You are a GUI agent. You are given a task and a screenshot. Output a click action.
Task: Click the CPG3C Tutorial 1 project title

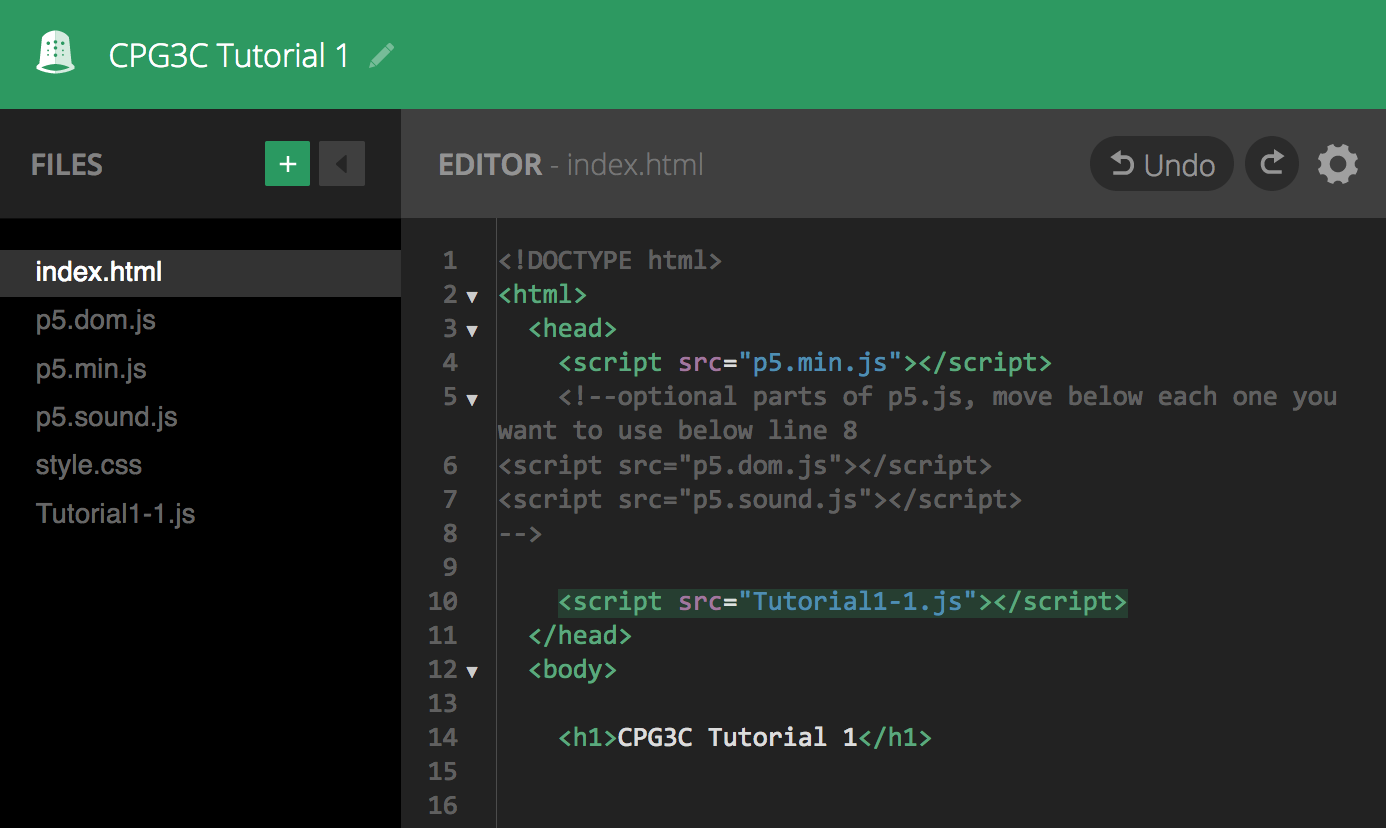pos(229,55)
